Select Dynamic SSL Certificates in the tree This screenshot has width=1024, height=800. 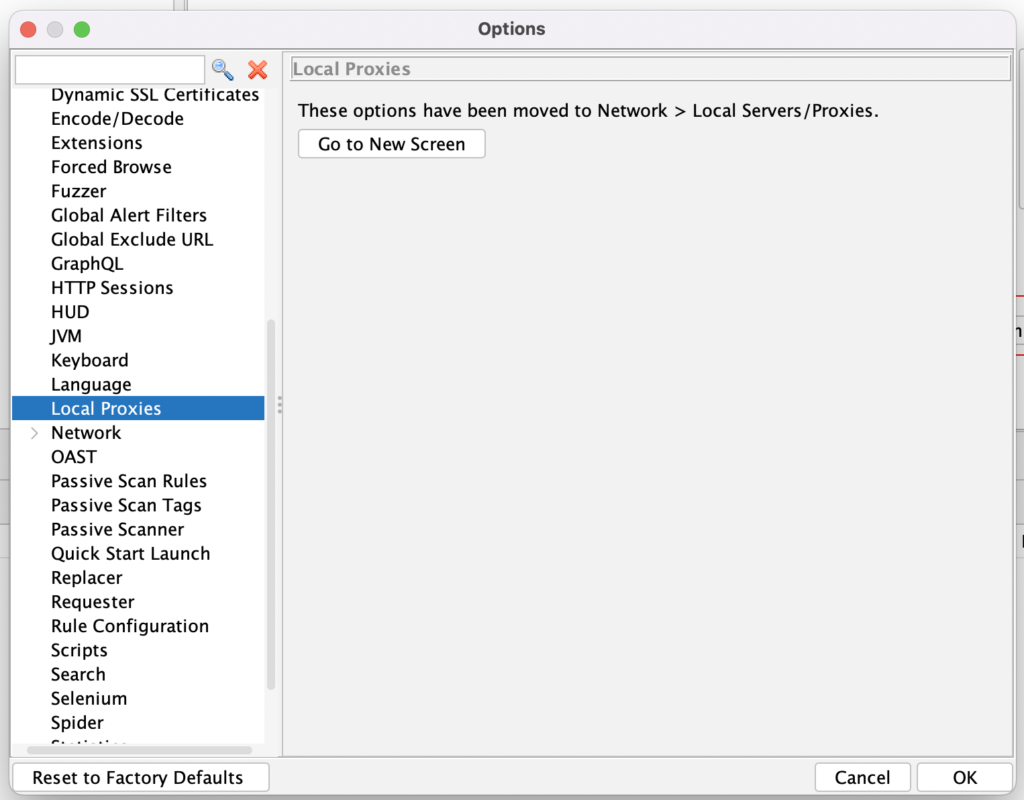coord(155,95)
